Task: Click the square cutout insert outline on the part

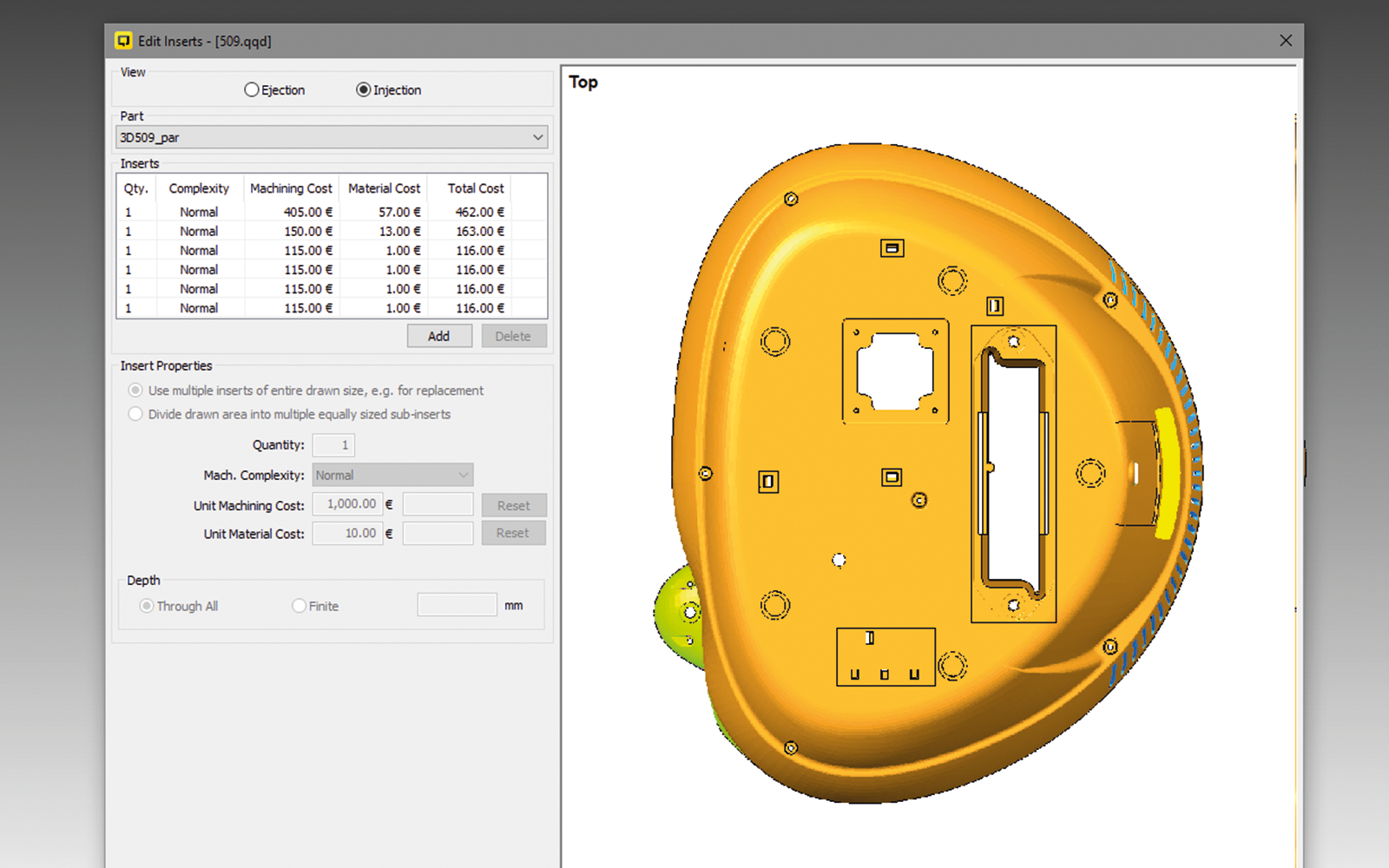Action: [x=895, y=371]
